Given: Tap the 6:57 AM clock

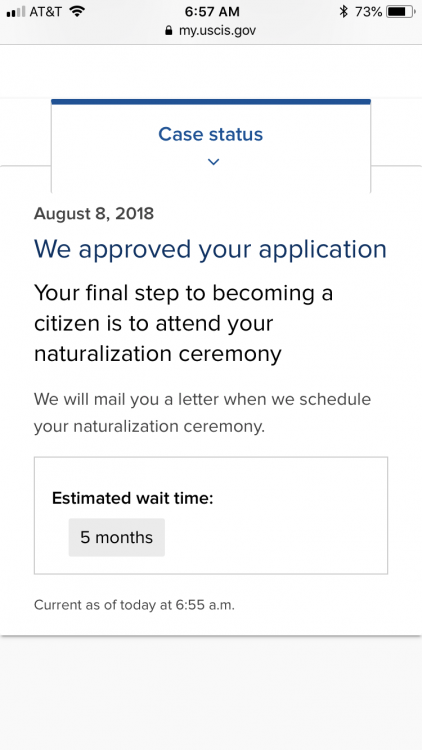Looking at the screenshot, I should pos(212,11).
